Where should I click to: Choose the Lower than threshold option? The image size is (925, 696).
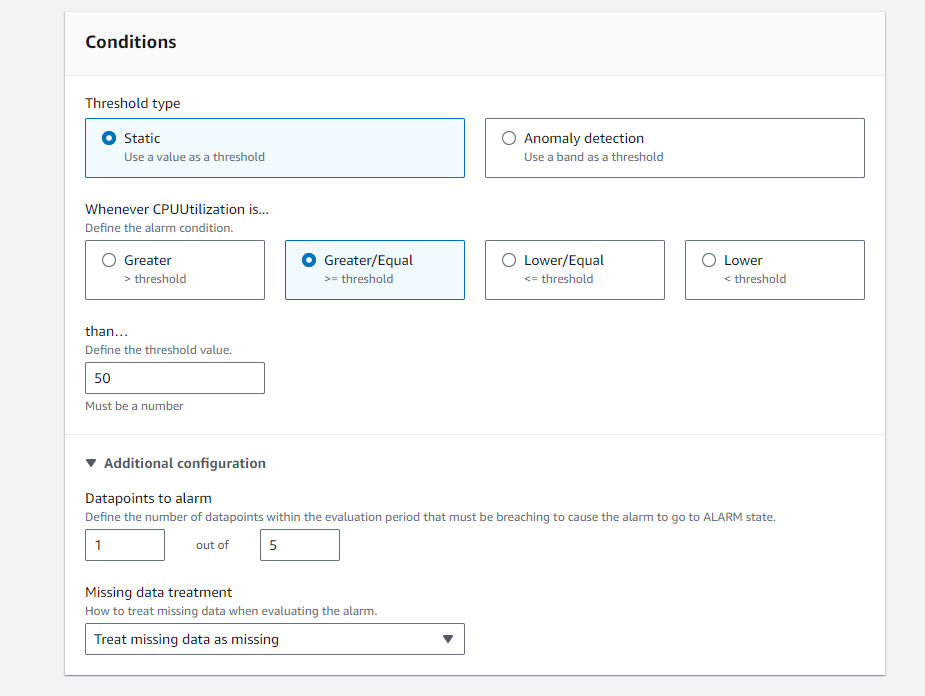tap(709, 260)
